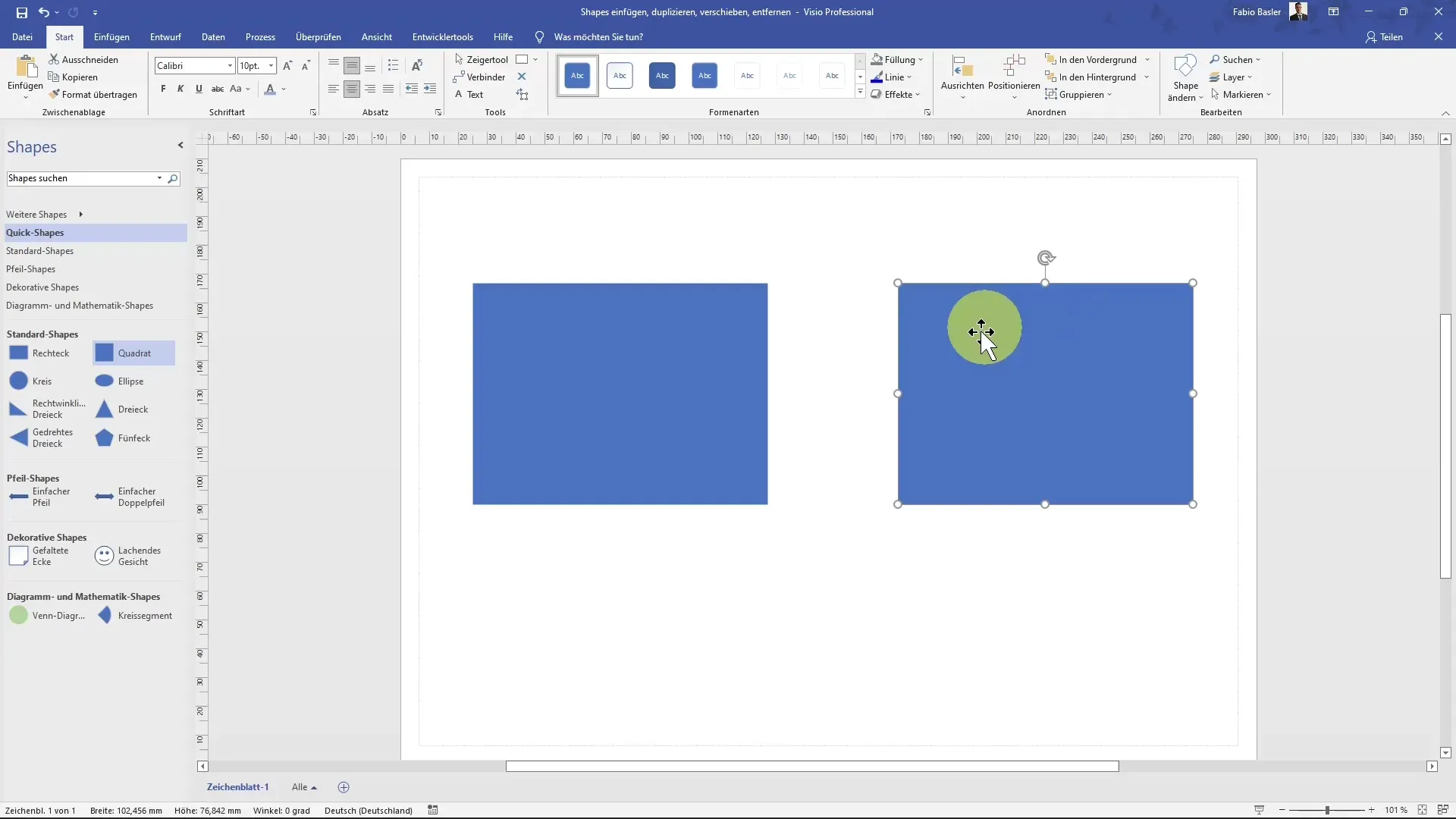Click the connection point X tool

(522, 77)
